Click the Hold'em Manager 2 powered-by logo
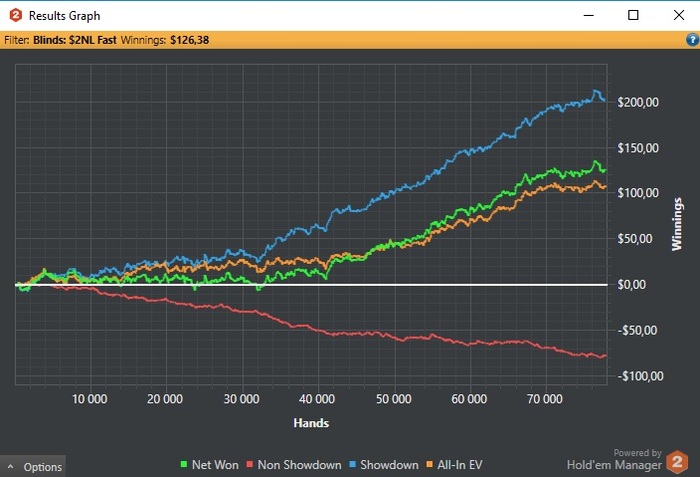Screen dimensions: 700x477 677,462
